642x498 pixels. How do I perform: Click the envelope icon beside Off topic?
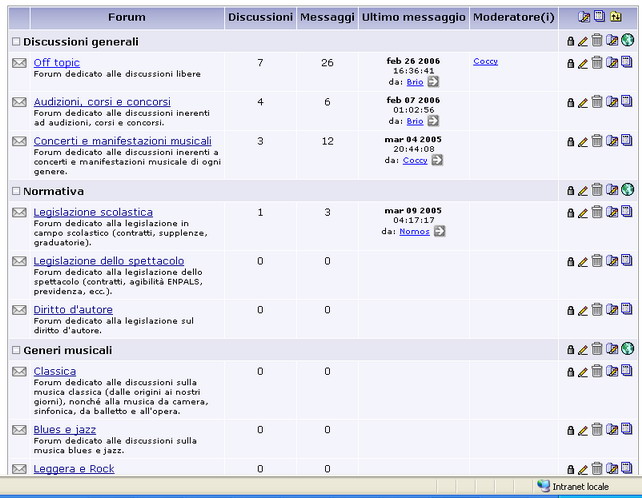click(x=19, y=63)
